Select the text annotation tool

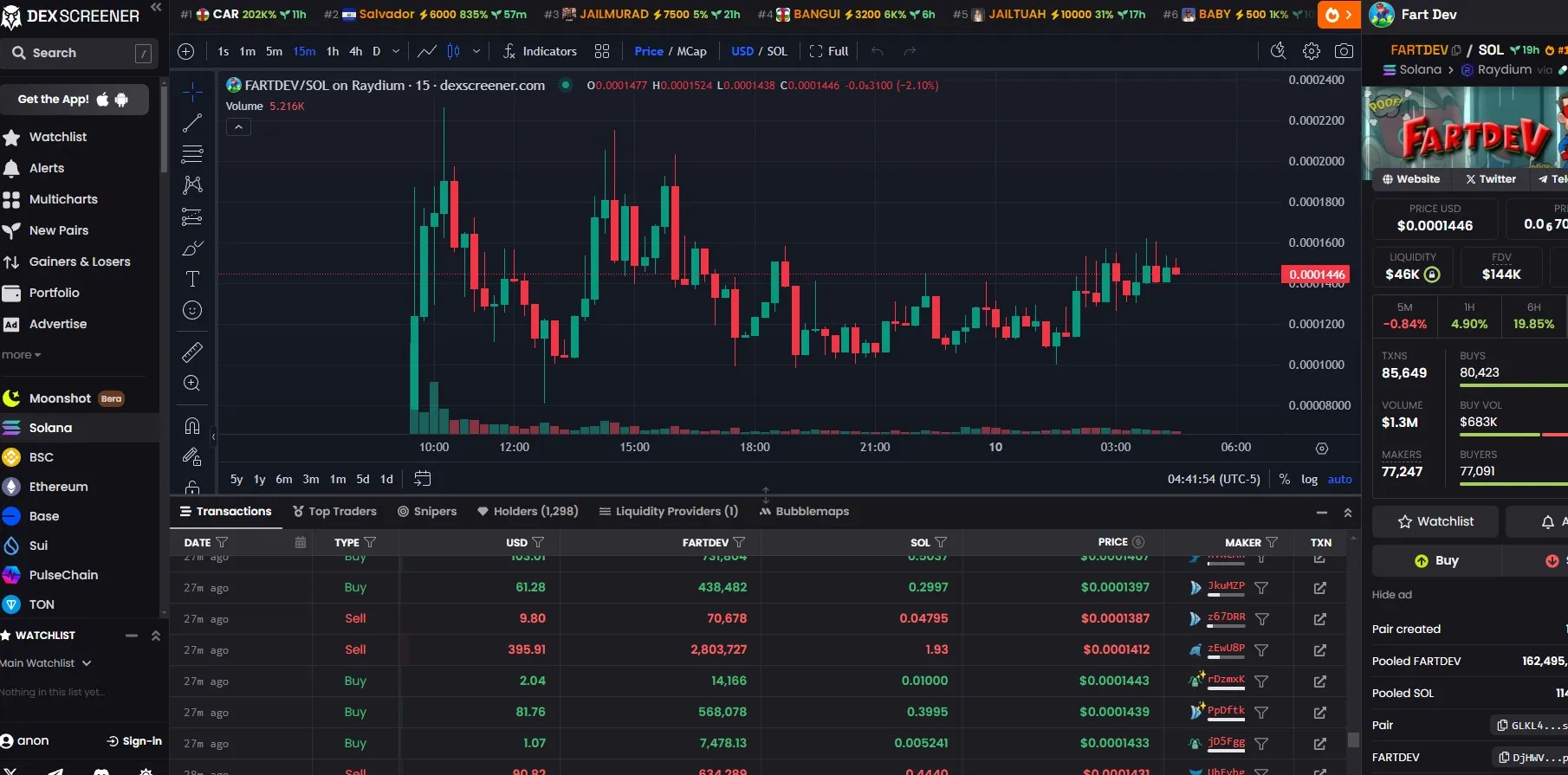coord(192,279)
